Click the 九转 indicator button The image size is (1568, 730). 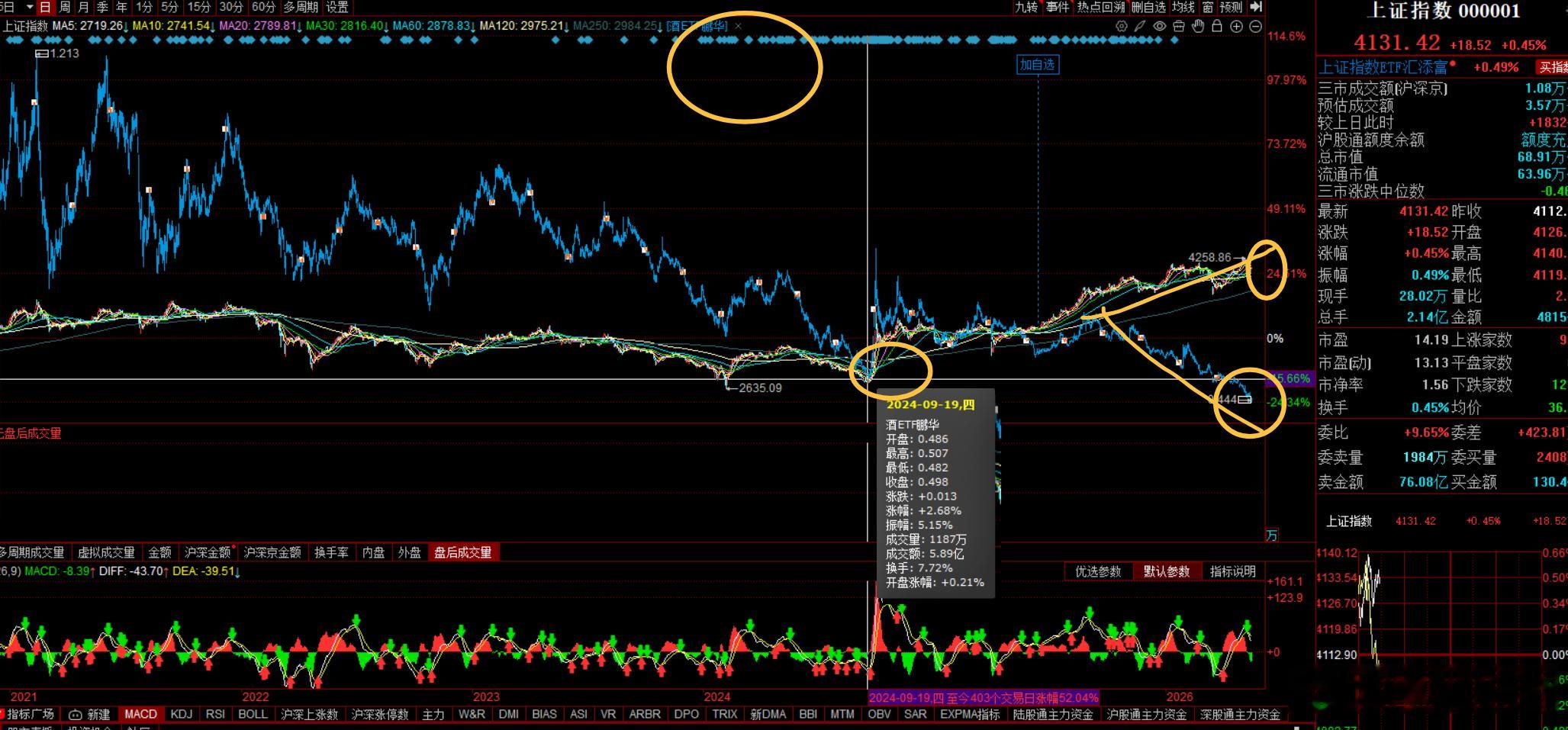[x=1026, y=7]
